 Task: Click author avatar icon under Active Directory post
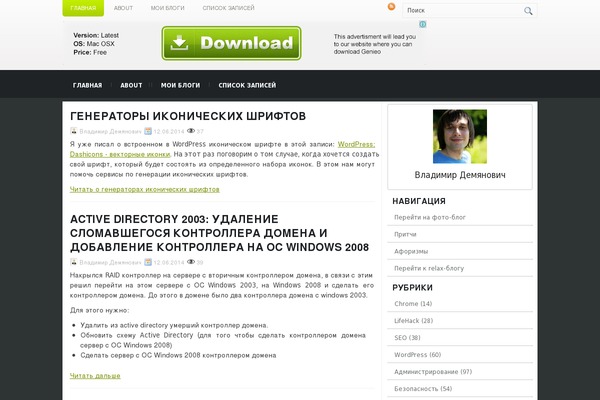(x=73, y=262)
